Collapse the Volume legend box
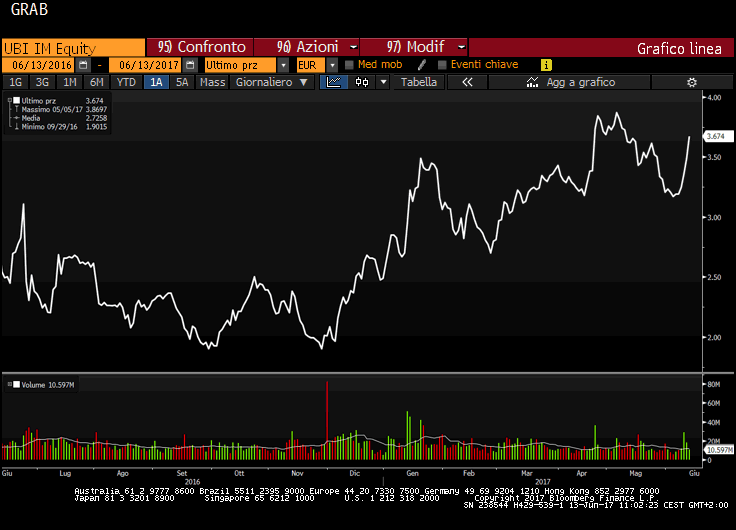Screen dimensions: 736x530 tap(10, 384)
